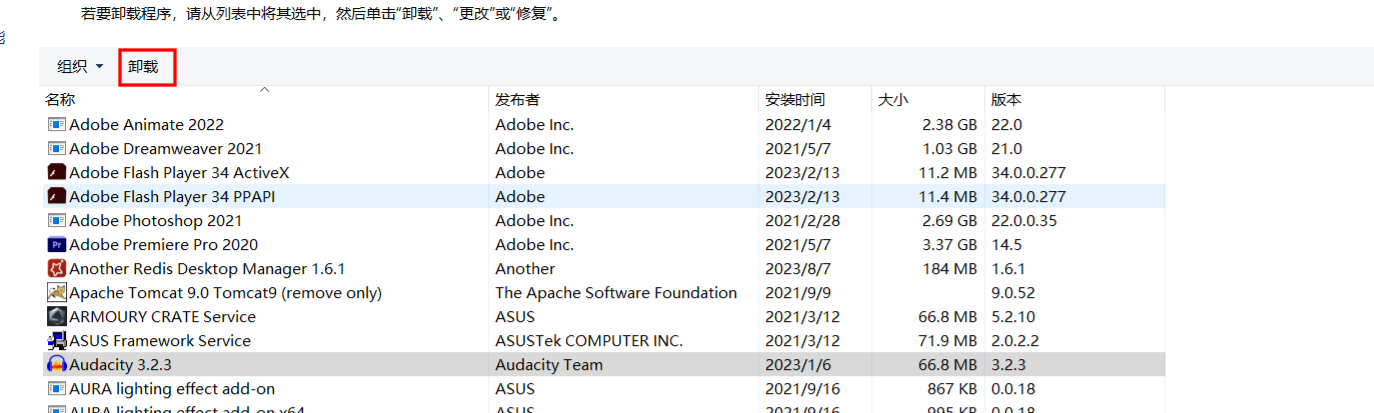Toggle sort arrow above the name column
Screen dimensions: 1374x413
pyautogui.click(x=265, y=90)
